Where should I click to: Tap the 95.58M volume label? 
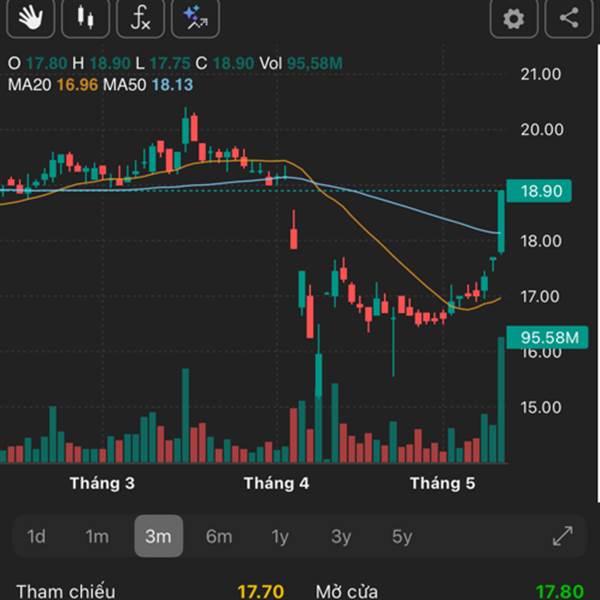pos(547,337)
